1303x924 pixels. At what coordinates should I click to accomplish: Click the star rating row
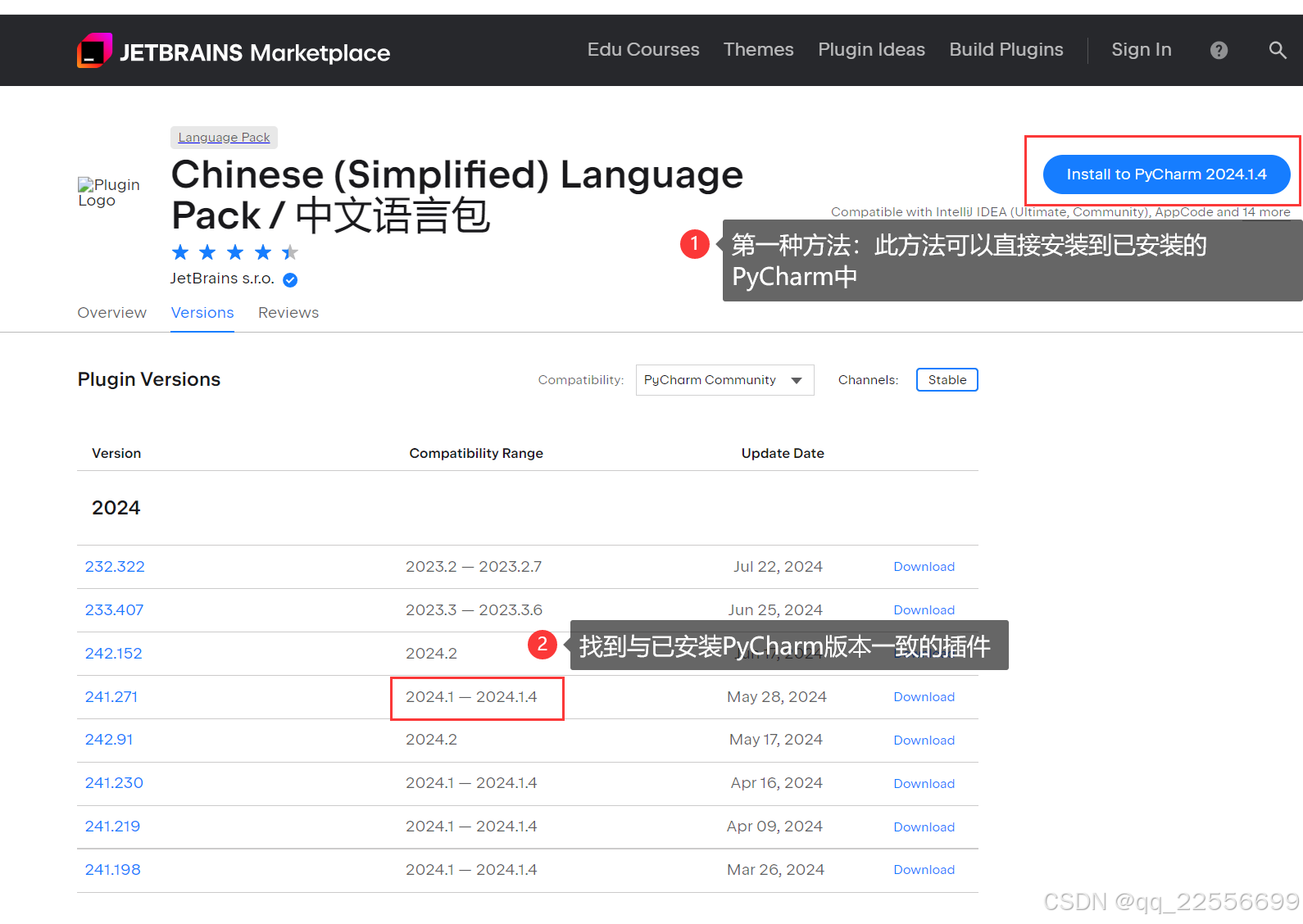pyautogui.click(x=235, y=252)
